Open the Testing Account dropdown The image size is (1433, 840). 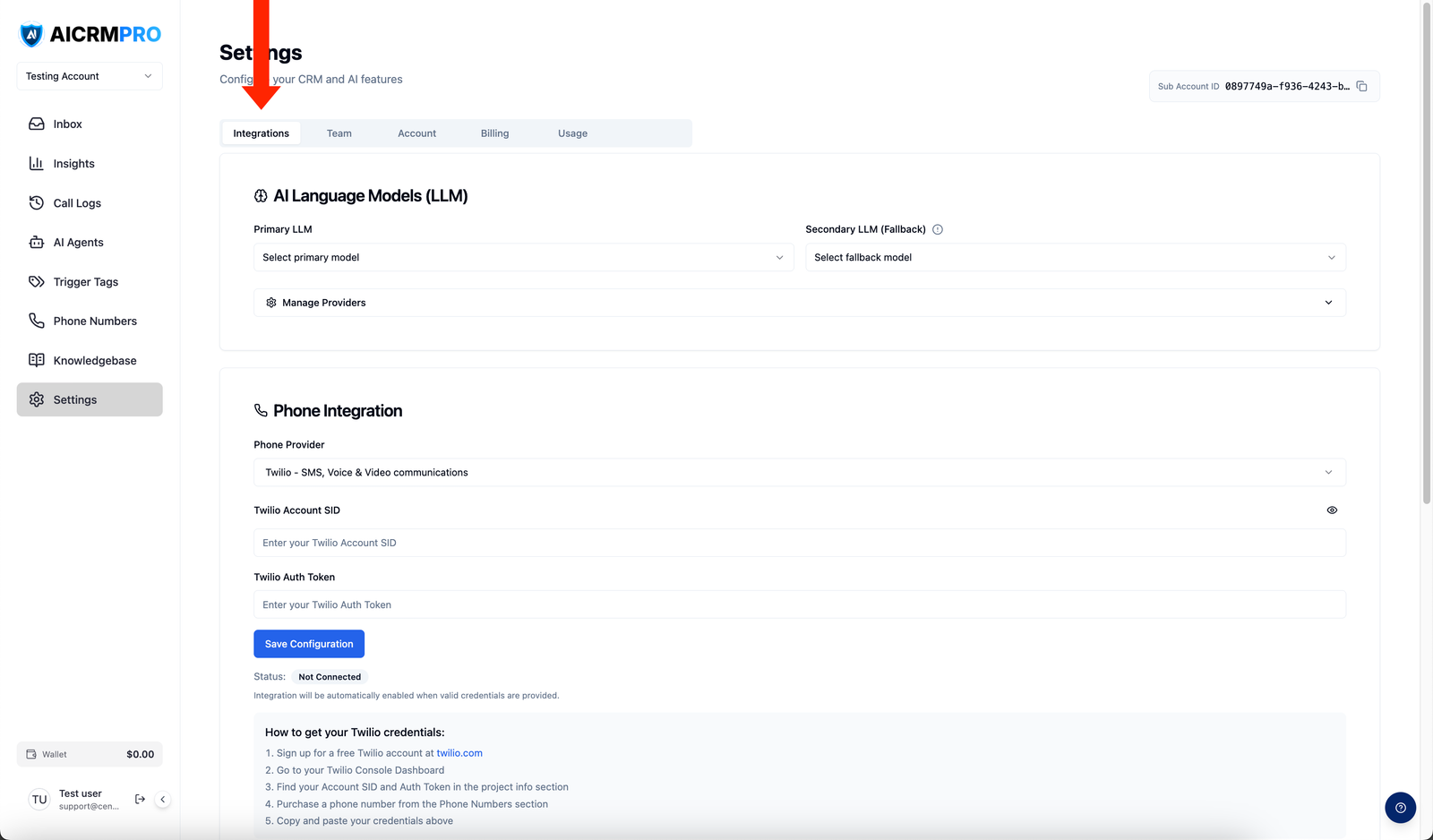pyautogui.click(x=90, y=76)
